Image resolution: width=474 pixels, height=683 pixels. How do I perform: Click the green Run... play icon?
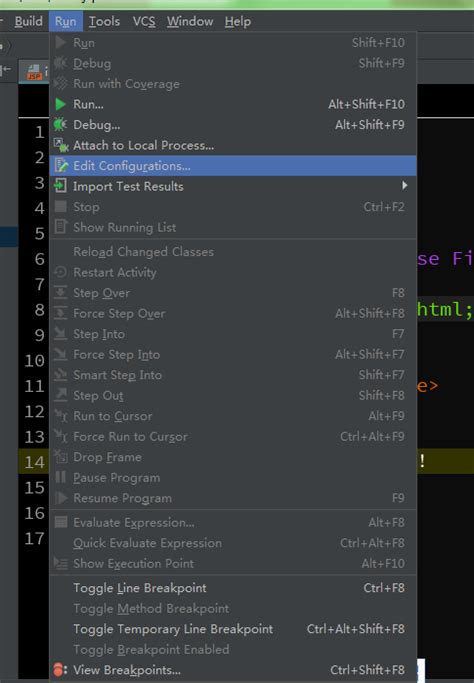(x=61, y=105)
